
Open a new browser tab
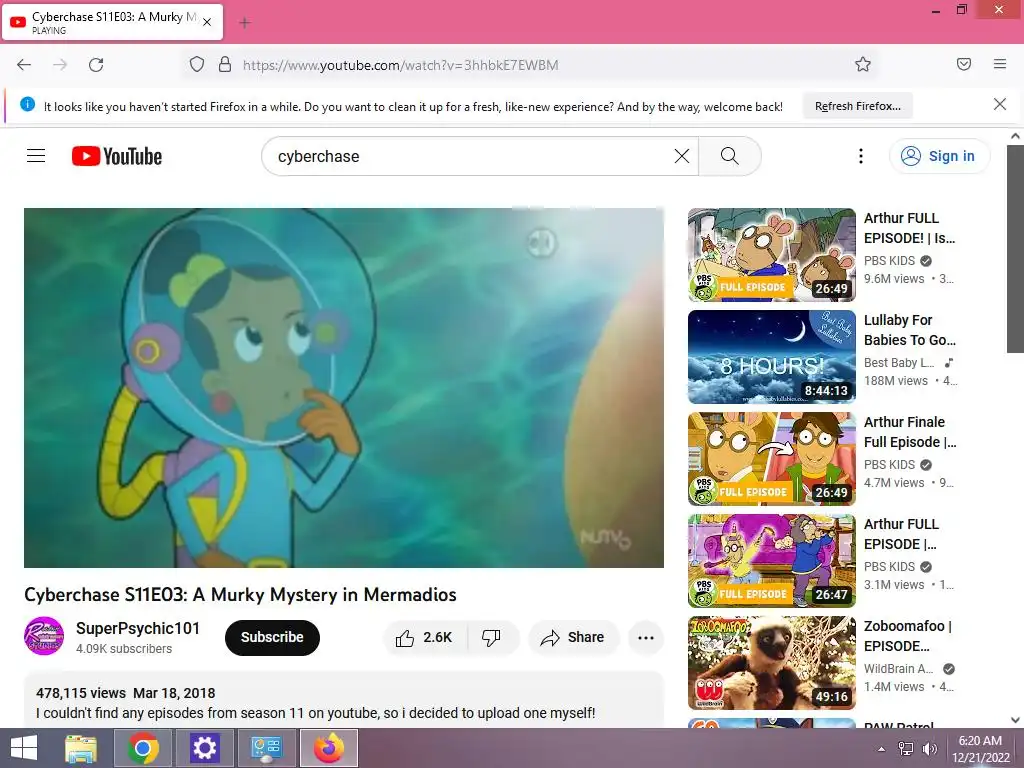pyautogui.click(x=245, y=23)
